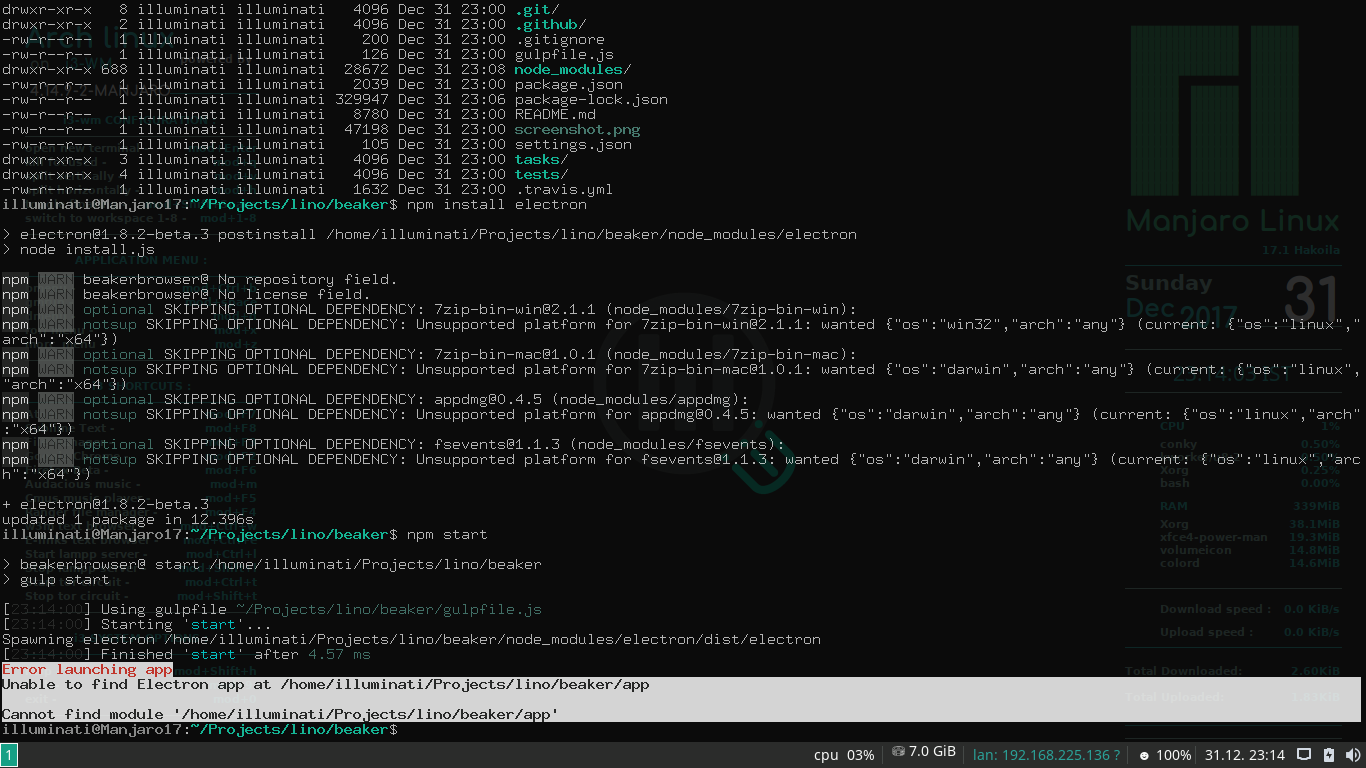1366x768 pixels.
Task: Click the 'Using gulpfile' log line
Action: (272, 609)
